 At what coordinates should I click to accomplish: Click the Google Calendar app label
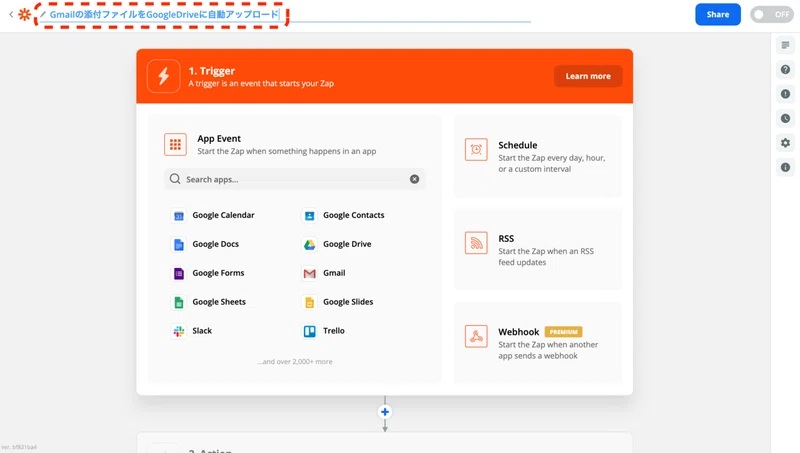tap(223, 215)
